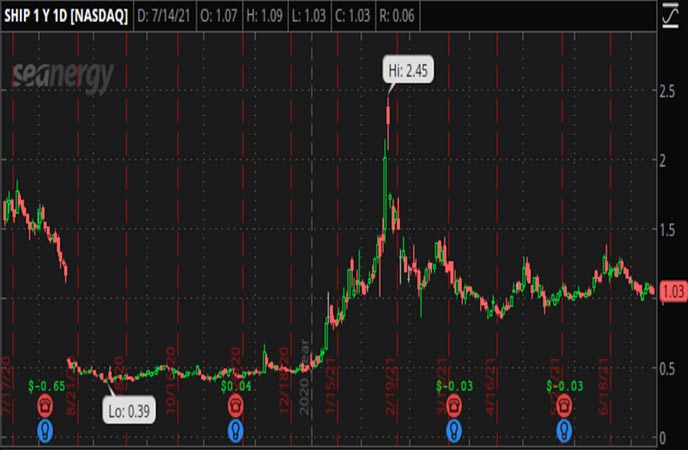Click the '$0.04' earnings value
Viewport: 688px width, 450px height.
point(236,386)
